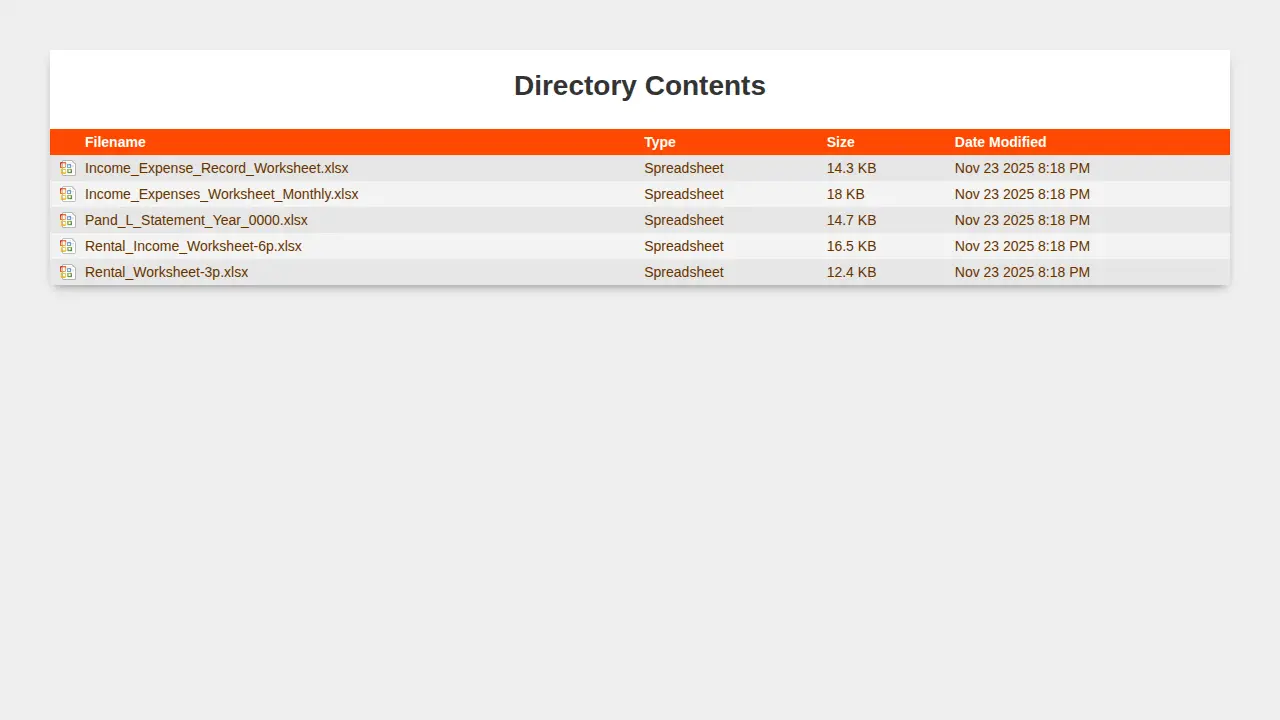
Task: Click the modified date of Rental_Income_Worksheet-6p.xlsx
Action: tap(1022, 246)
